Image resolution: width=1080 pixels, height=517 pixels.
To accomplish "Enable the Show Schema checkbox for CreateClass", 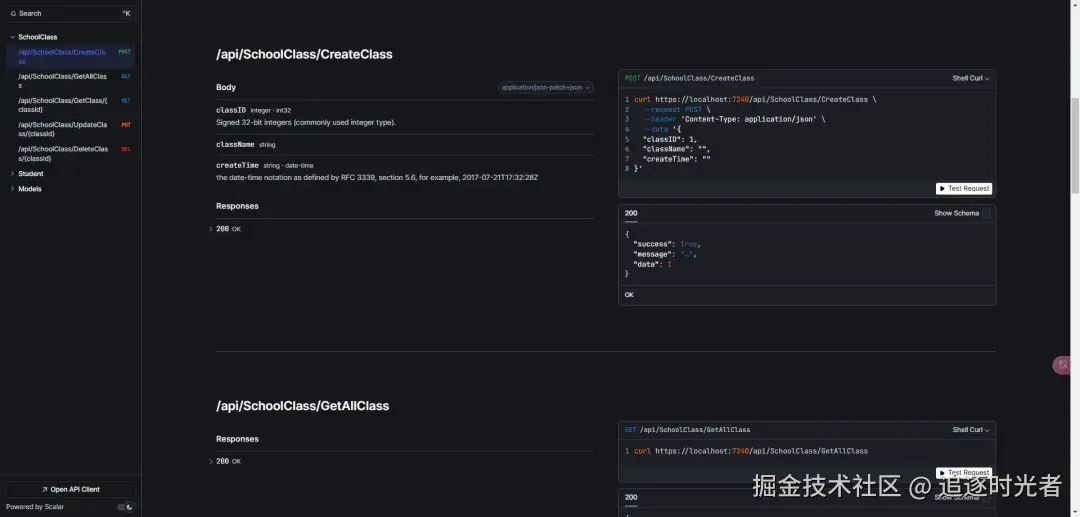I will (986, 213).
